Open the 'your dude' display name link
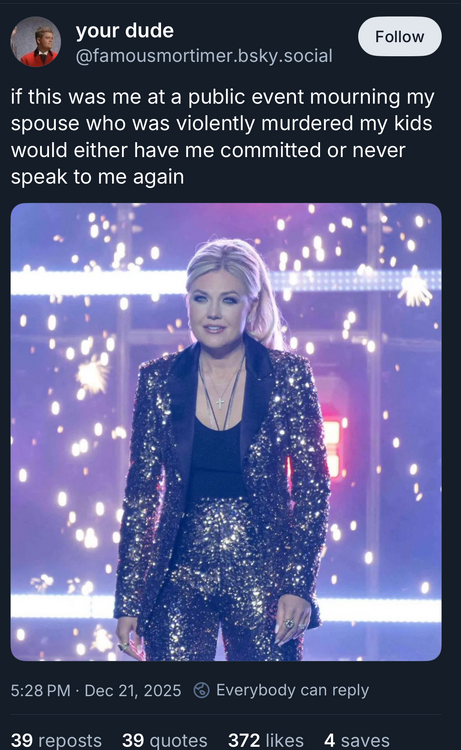This screenshot has width=461, height=750. point(124,31)
